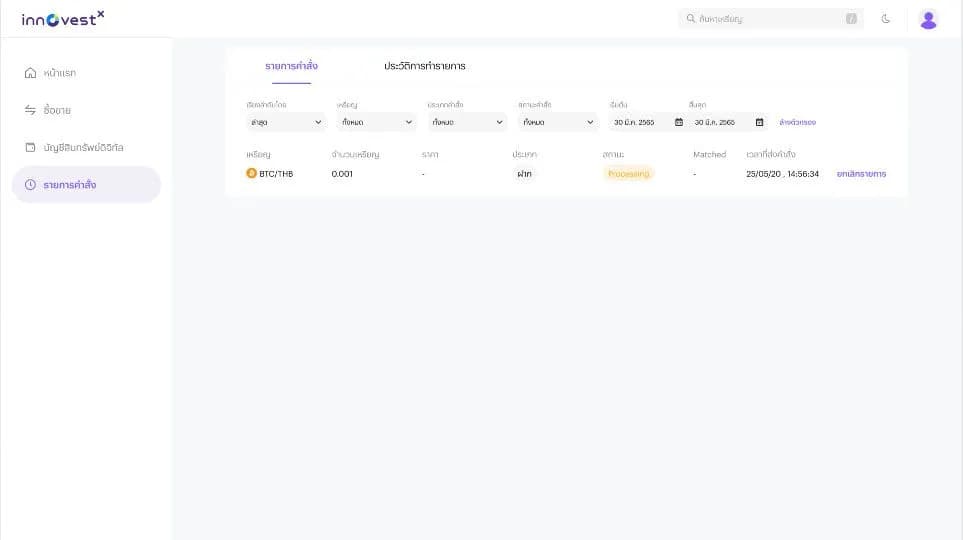Click the start date calendar icon
The height and width of the screenshot is (540, 963).
click(x=679, y=122)
